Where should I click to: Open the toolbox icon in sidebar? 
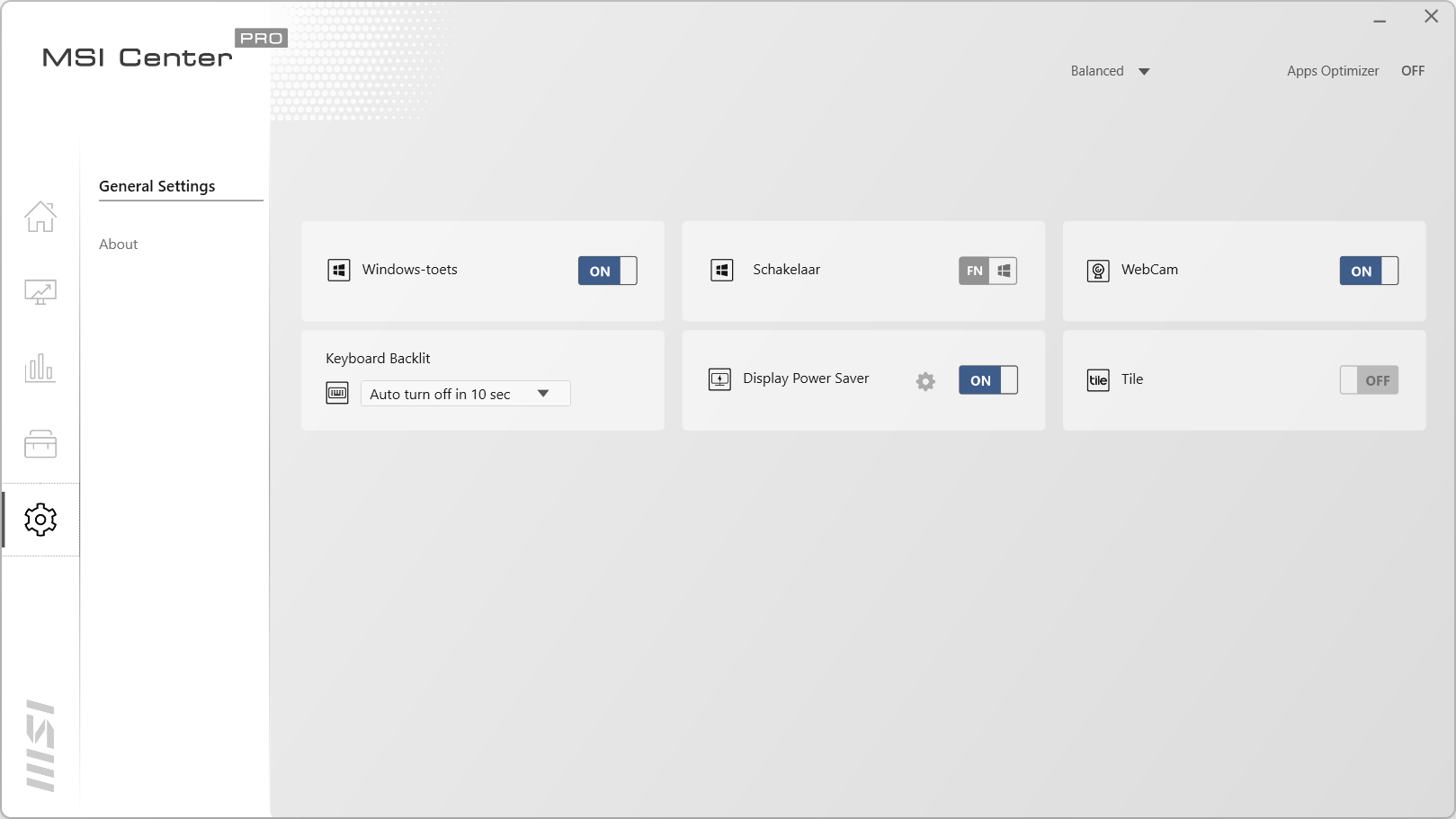click(40, 444)
